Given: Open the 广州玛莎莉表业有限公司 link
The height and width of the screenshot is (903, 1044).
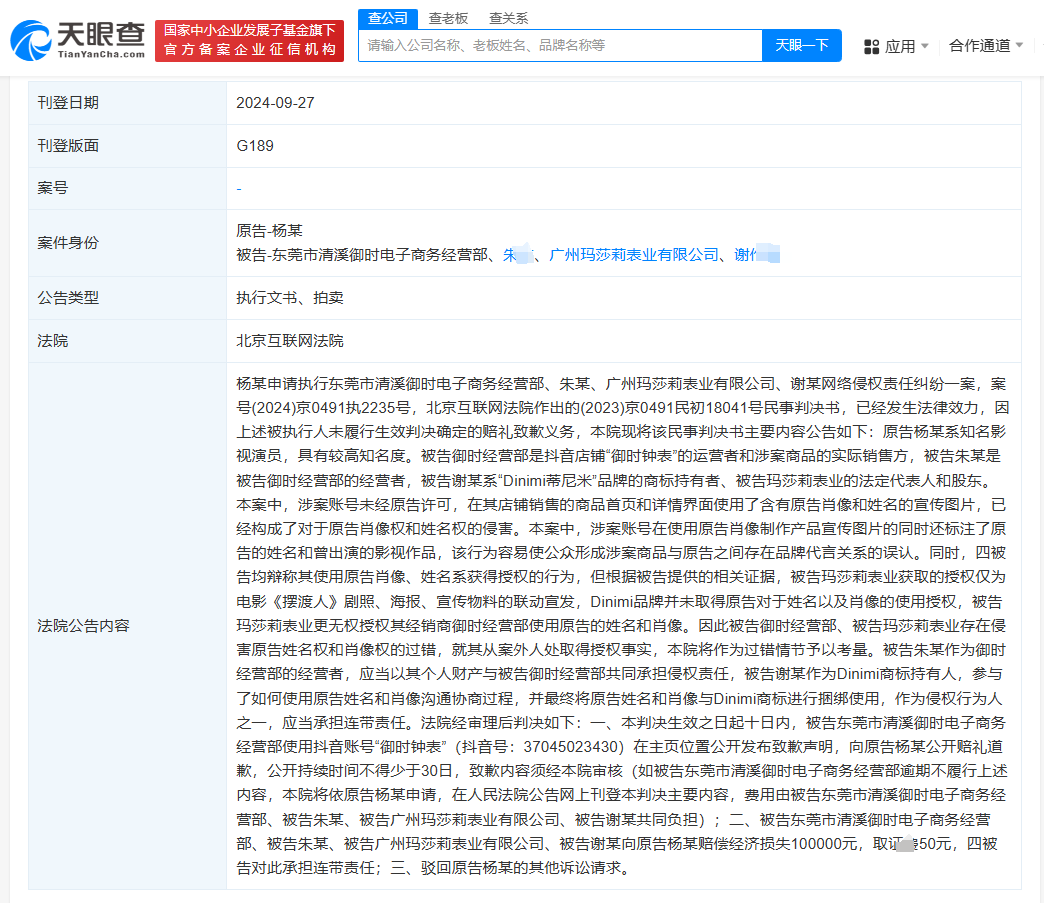Looking at the screenshot, I should click(633, 255).
